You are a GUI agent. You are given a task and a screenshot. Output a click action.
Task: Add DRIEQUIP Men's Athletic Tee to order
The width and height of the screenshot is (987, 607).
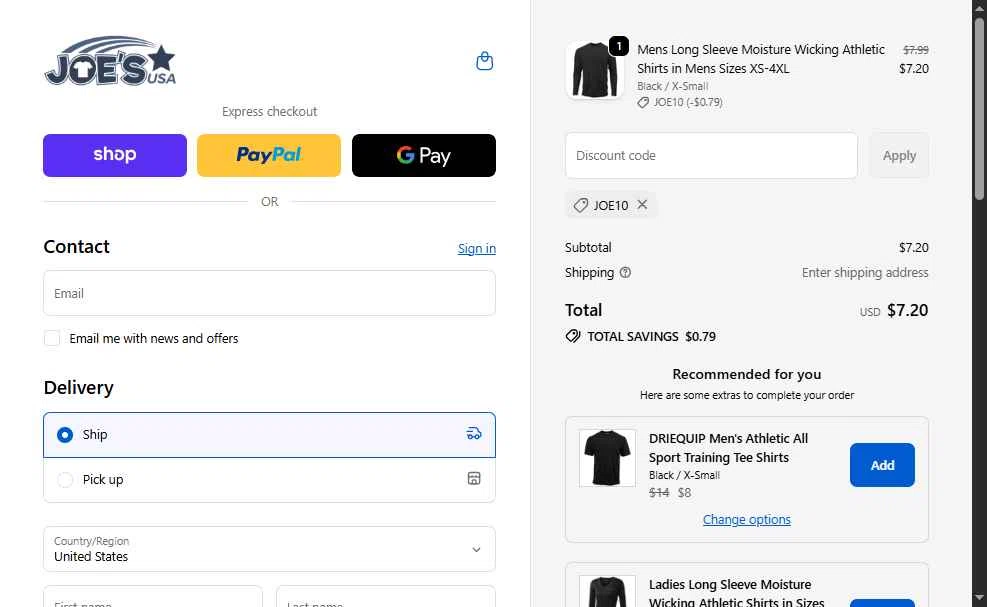point(882,465)
